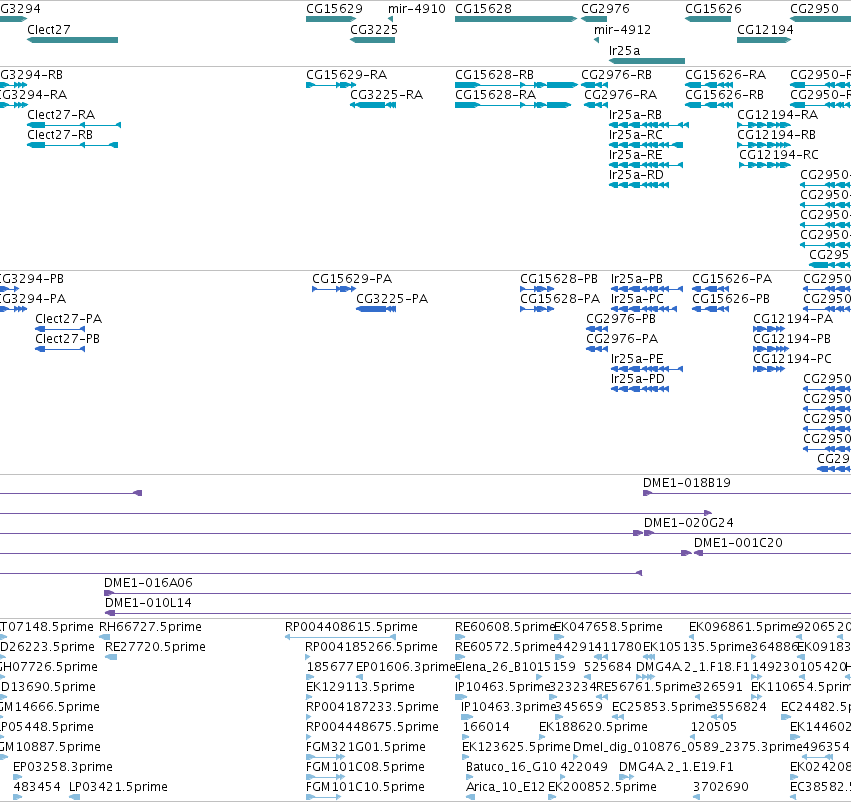Click the Clect27 gene label
851x802 pixels.
pyautogui.click(x=49, y=30)
